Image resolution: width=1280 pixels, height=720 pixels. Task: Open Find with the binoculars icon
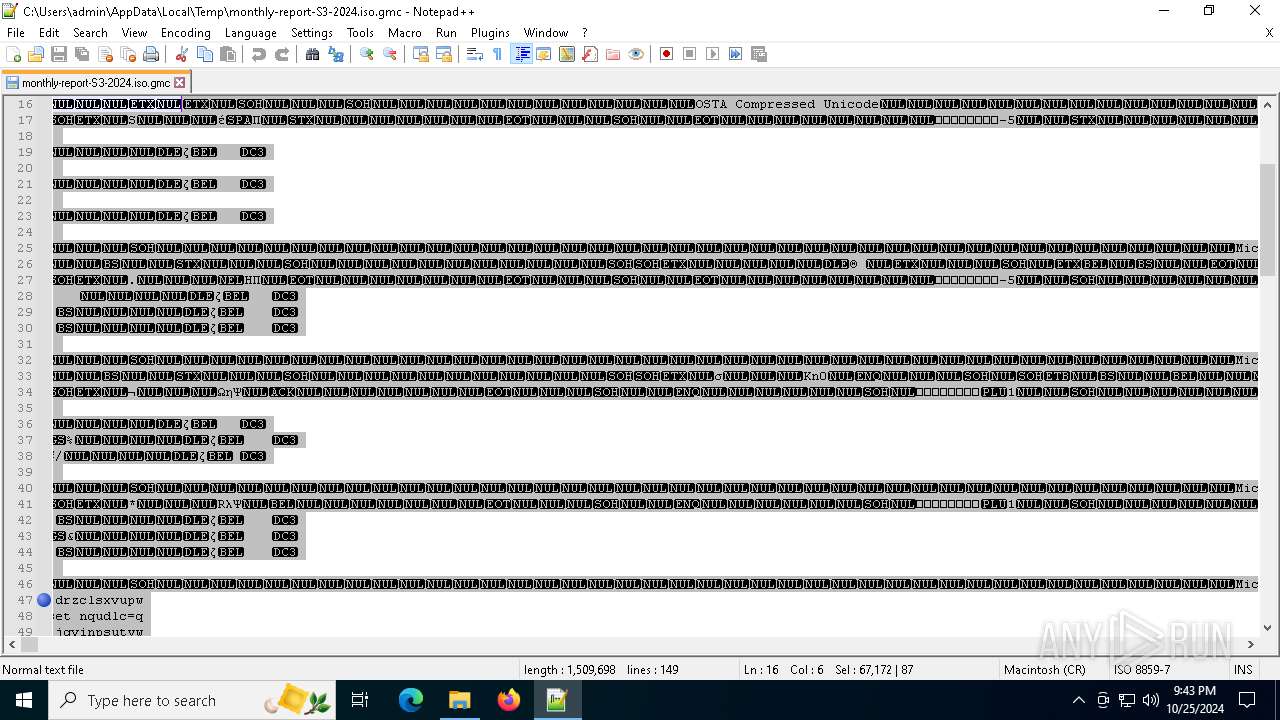coord(313,54)
